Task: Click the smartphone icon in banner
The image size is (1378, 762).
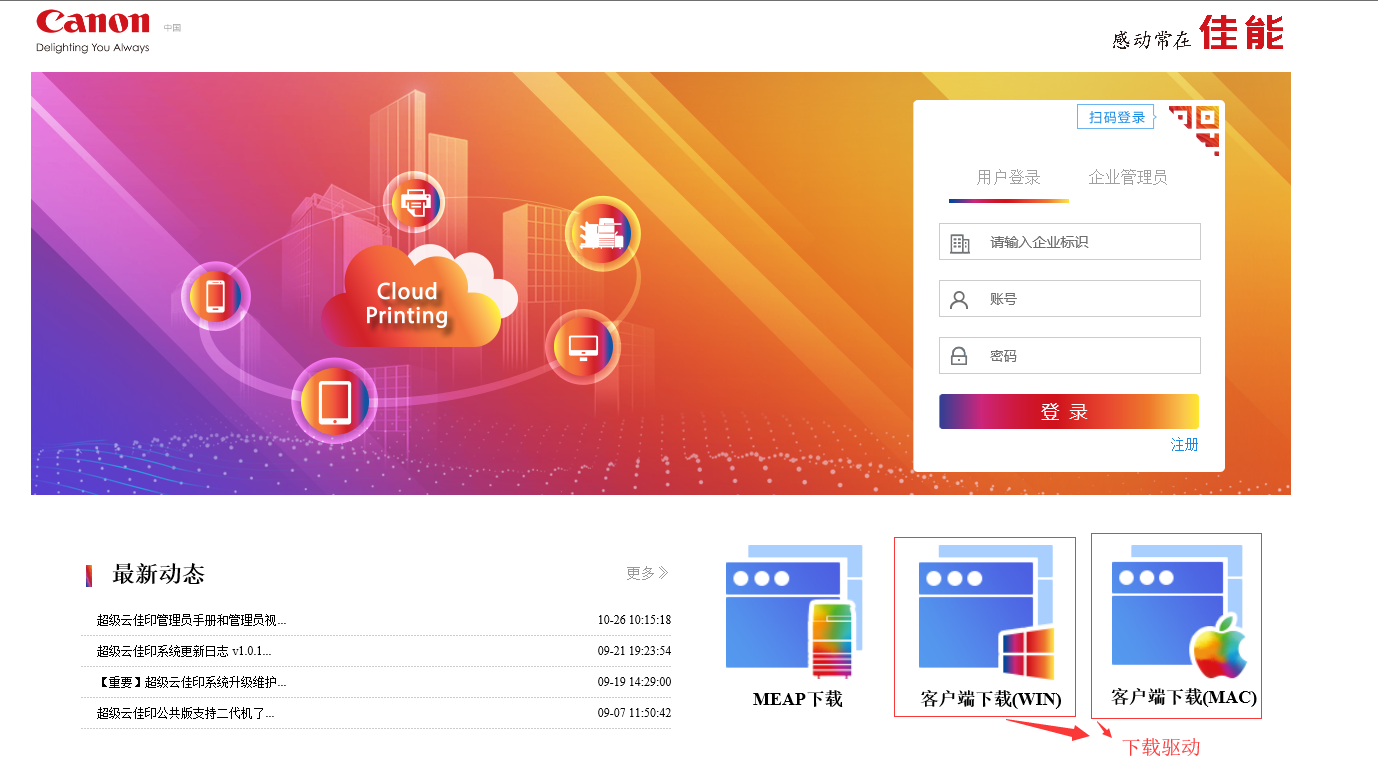Action: (215, 297)
